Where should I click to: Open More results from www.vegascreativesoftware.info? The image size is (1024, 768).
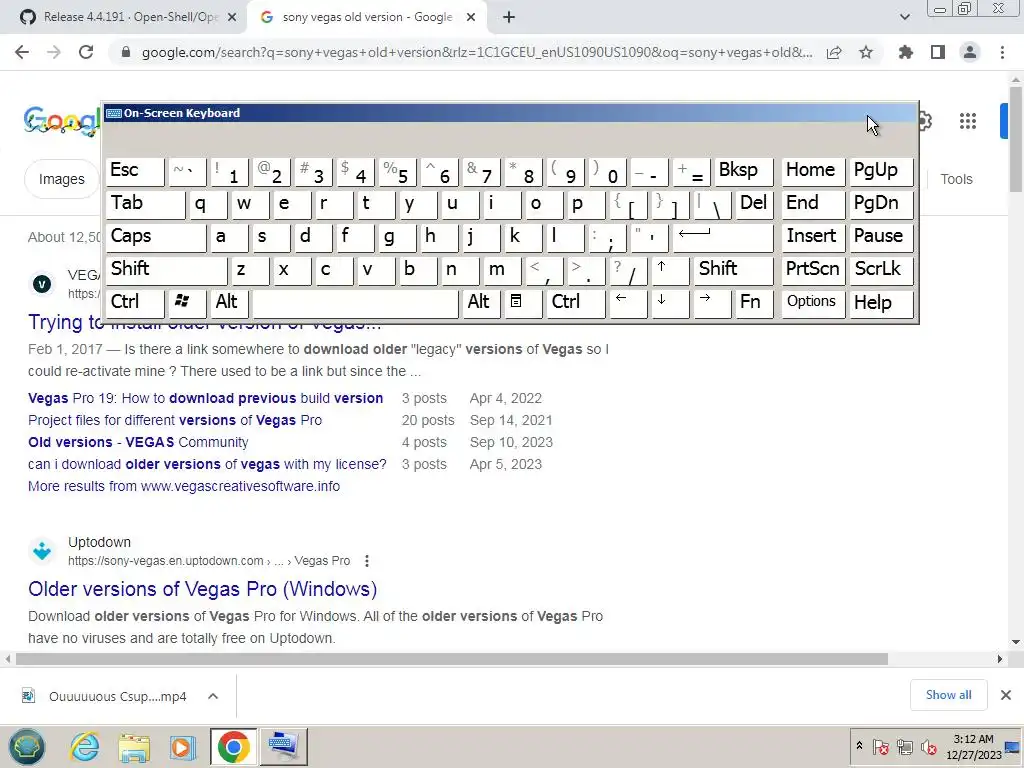pos(184,486)
